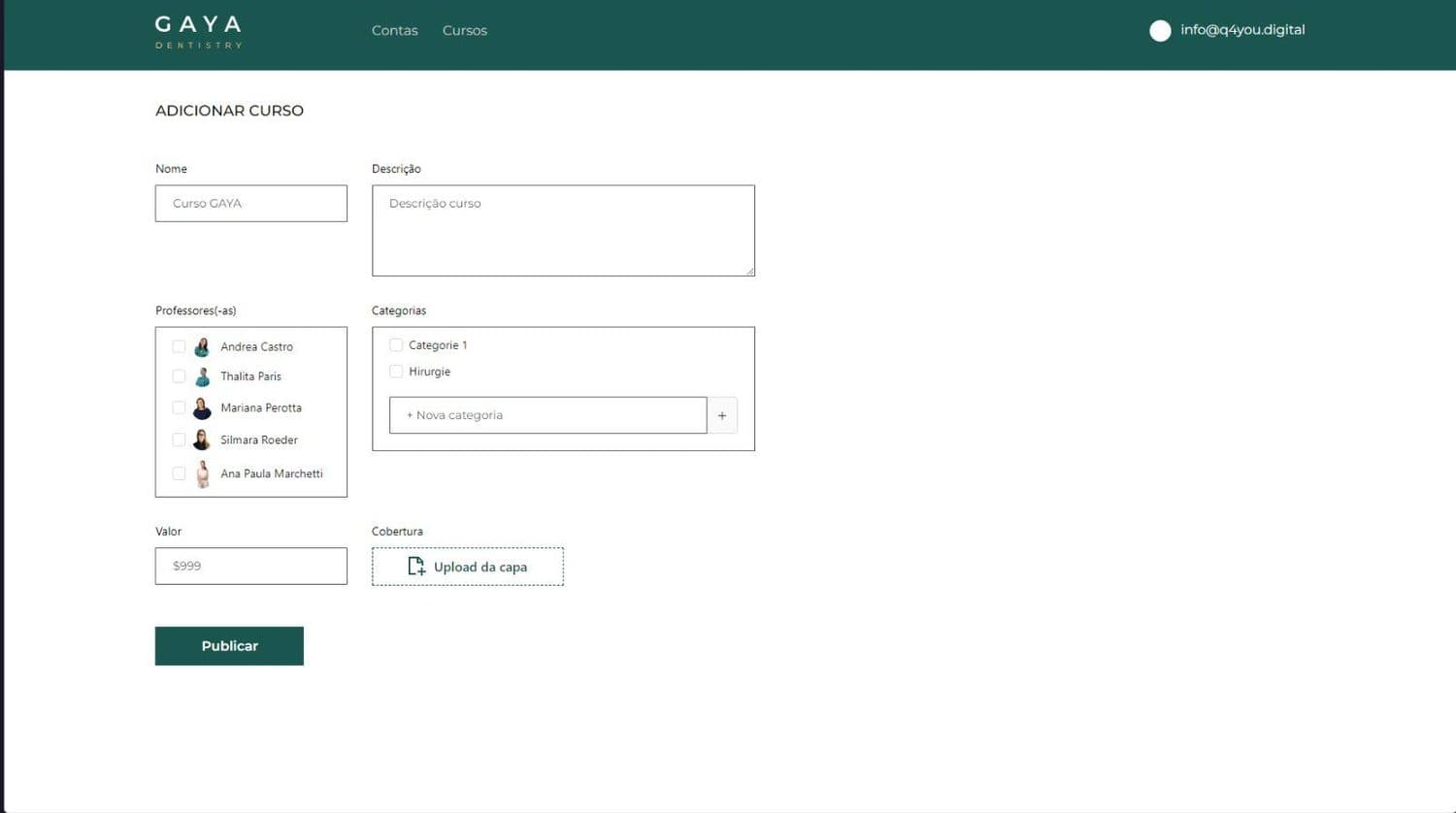The height and width of the screenshot is (813, 1456).
Task: Check the Categorie 1 checkbox
Action: click(x=396, y=344)
